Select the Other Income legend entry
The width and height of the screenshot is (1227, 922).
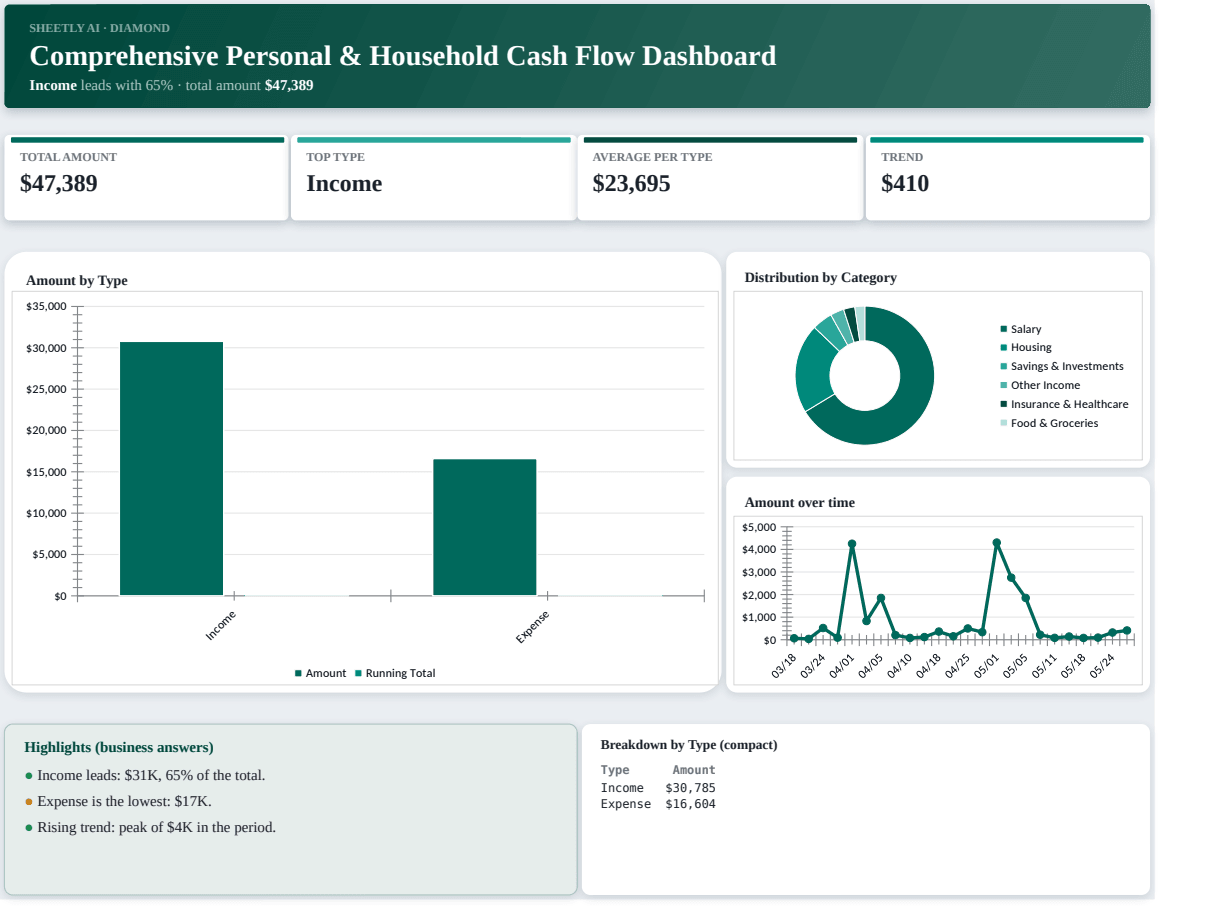[x=1040, y=385]
